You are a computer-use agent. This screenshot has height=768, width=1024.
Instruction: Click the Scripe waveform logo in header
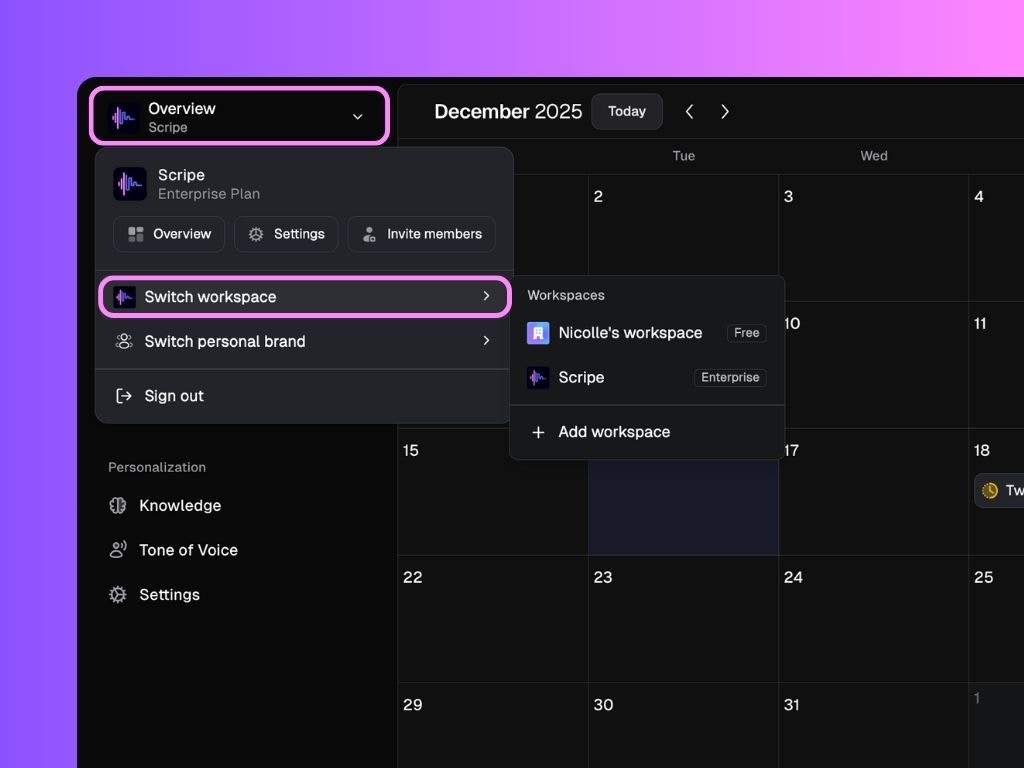click(123, 118)
